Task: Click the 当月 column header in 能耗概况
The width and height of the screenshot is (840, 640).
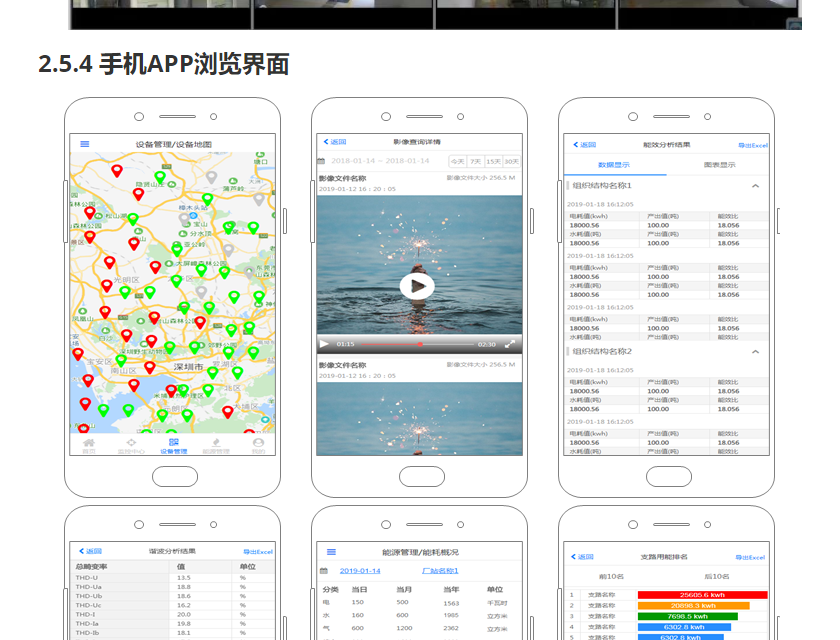Action: pyautogui.click(x=404, y=590)
